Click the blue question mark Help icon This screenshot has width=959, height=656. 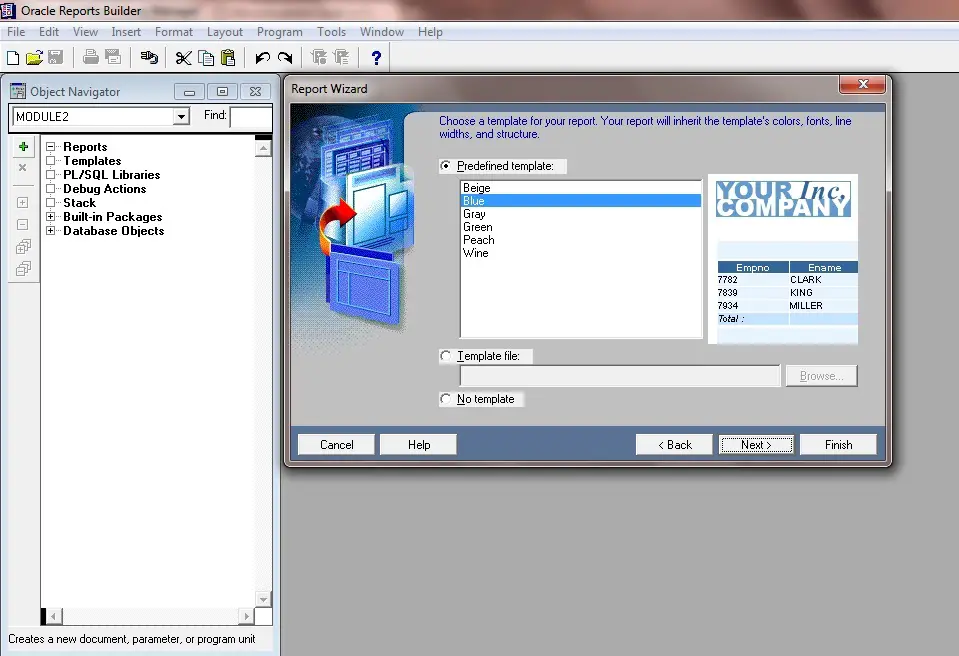[x=376, y=57]
